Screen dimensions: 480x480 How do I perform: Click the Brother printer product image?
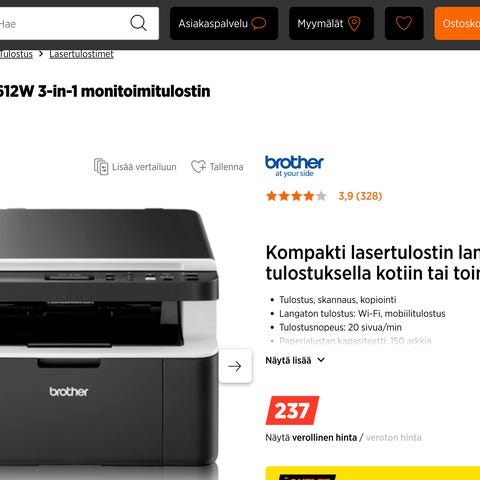click(x=108, y=337)
